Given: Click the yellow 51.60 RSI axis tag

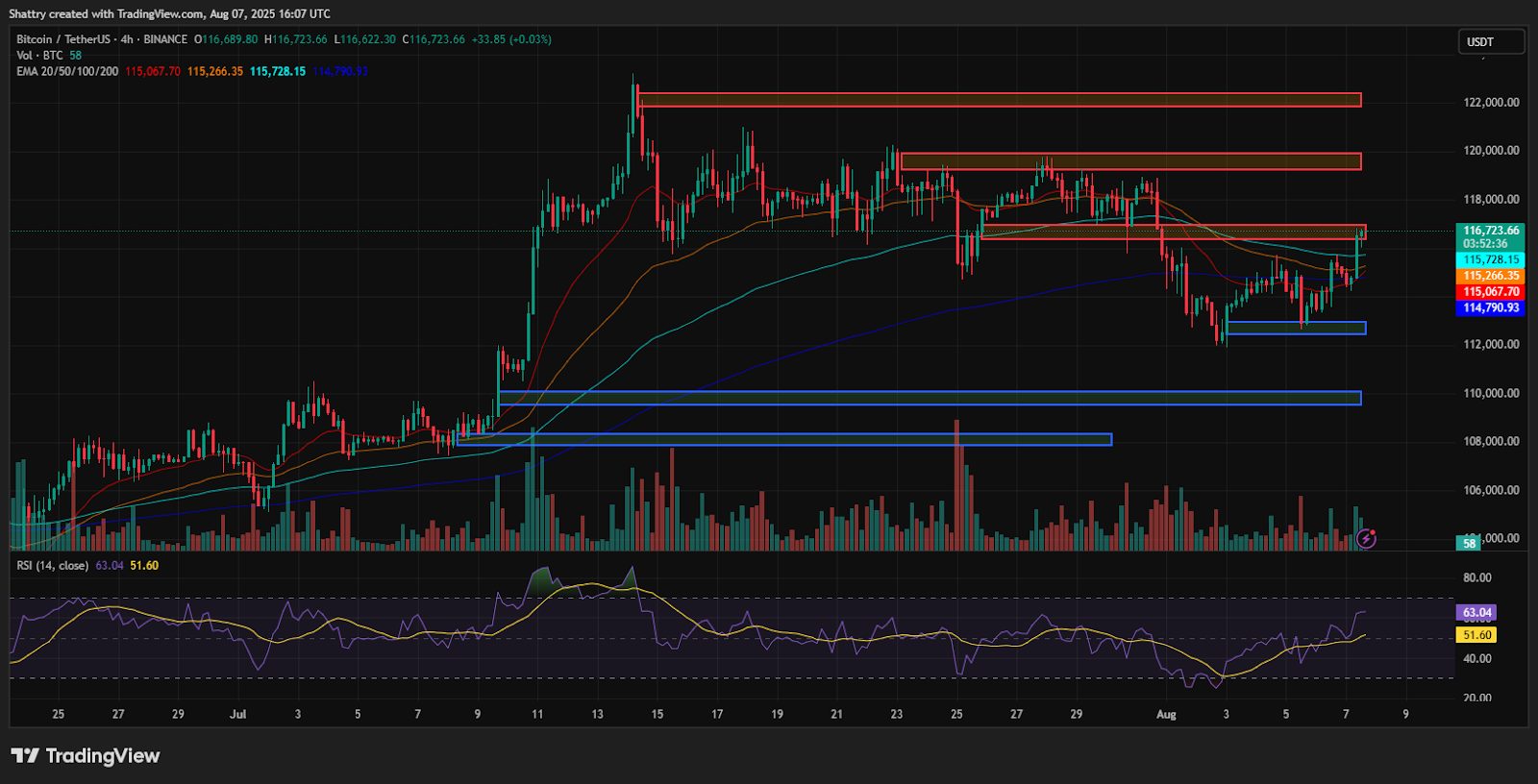Looking at the screenshot, I should pos(1476,635).
